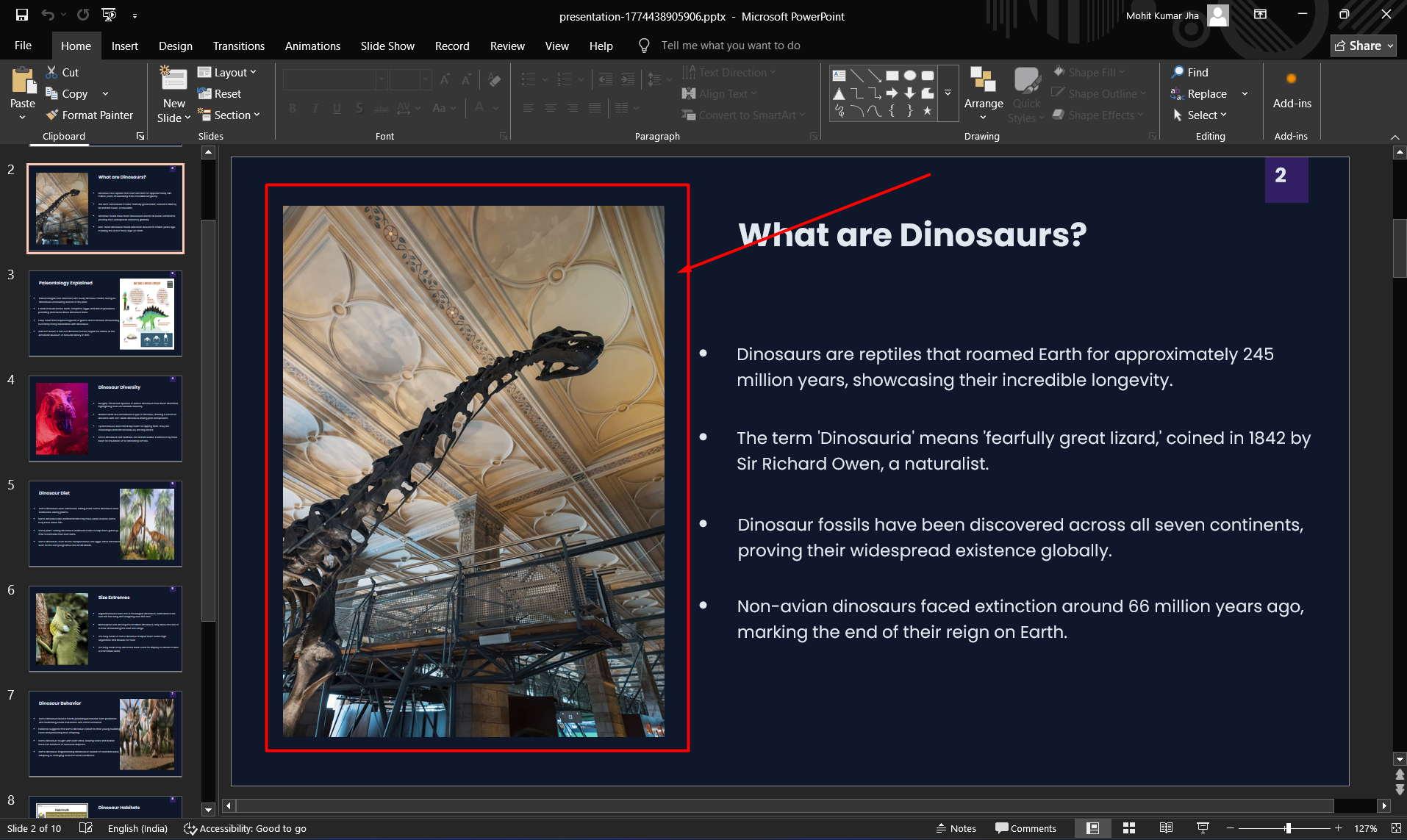1407x840 pixels.
Task: Open the Design ribbon tab
Action: [x=175, y=46]
